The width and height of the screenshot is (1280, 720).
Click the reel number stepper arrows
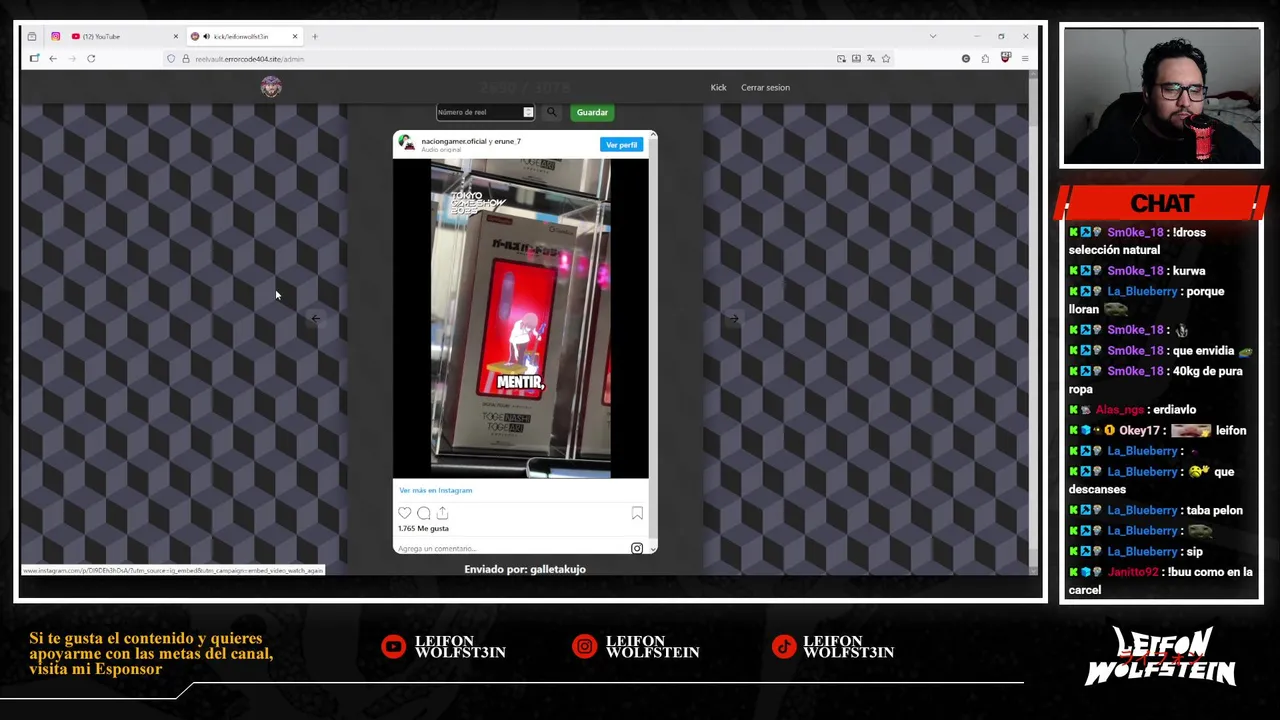pos(528,112)
